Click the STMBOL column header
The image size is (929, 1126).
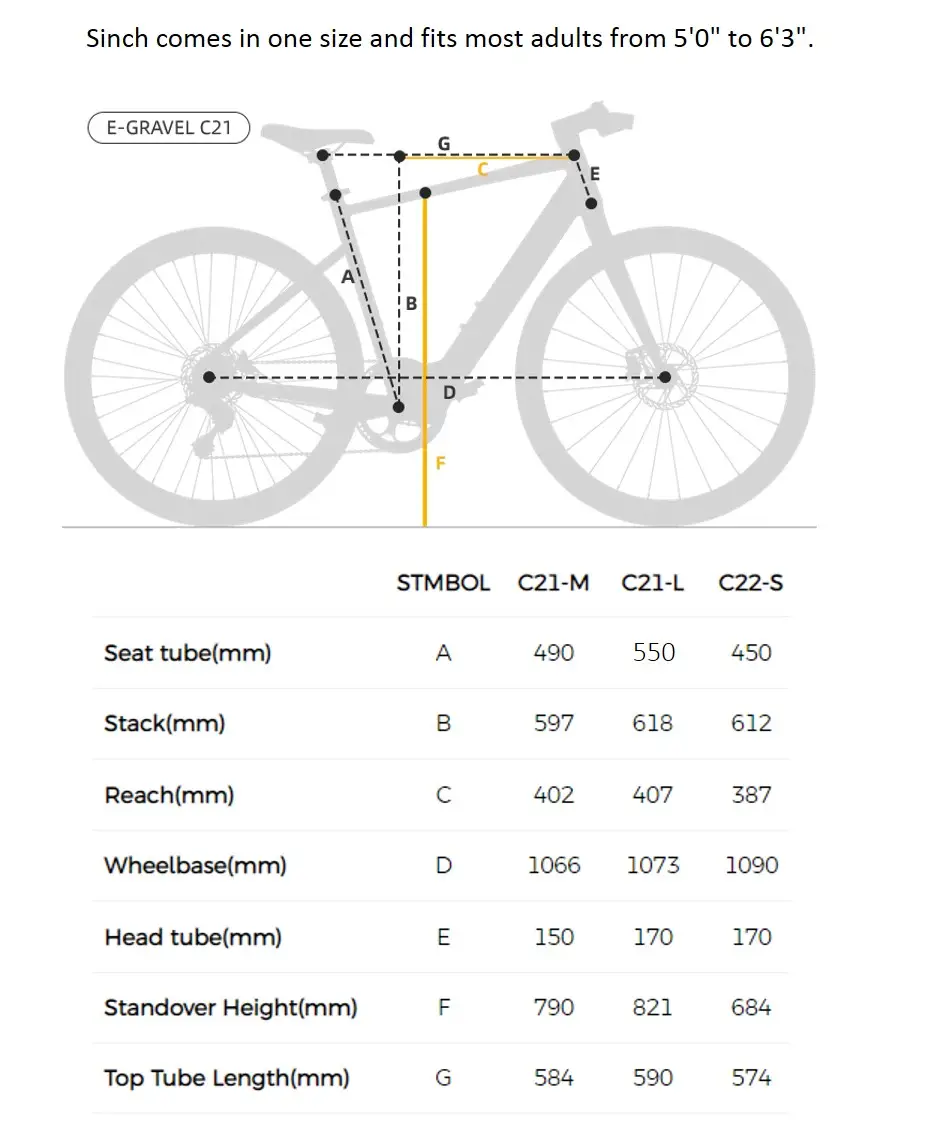(x=443, y=582)
